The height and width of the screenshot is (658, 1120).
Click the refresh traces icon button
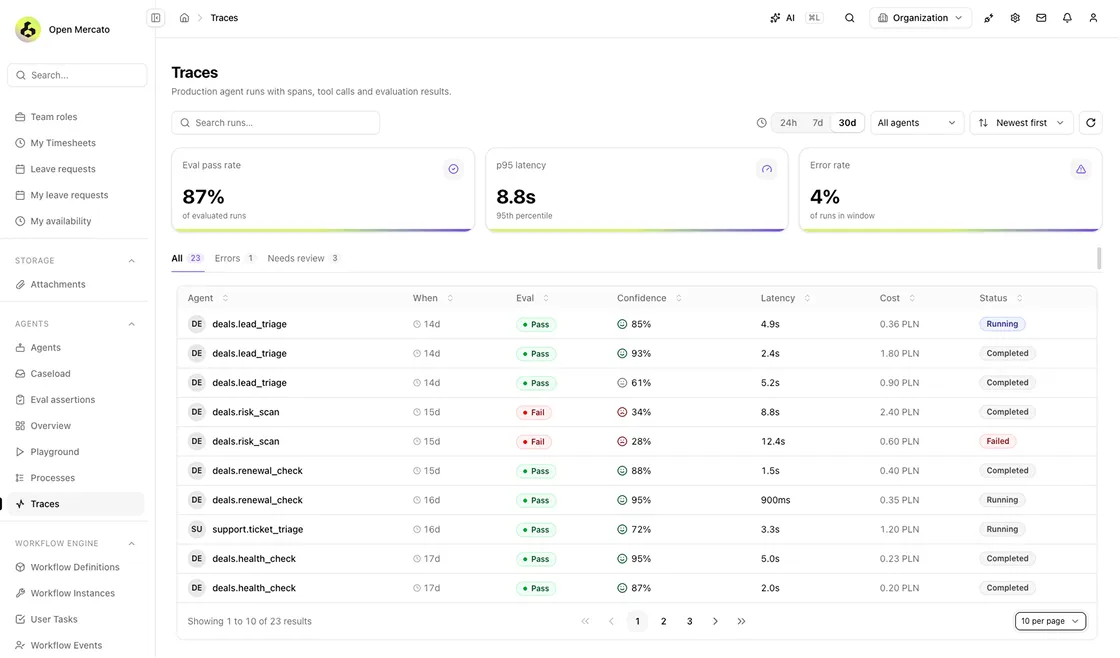pyautogui.click(x=1091, y=123)
